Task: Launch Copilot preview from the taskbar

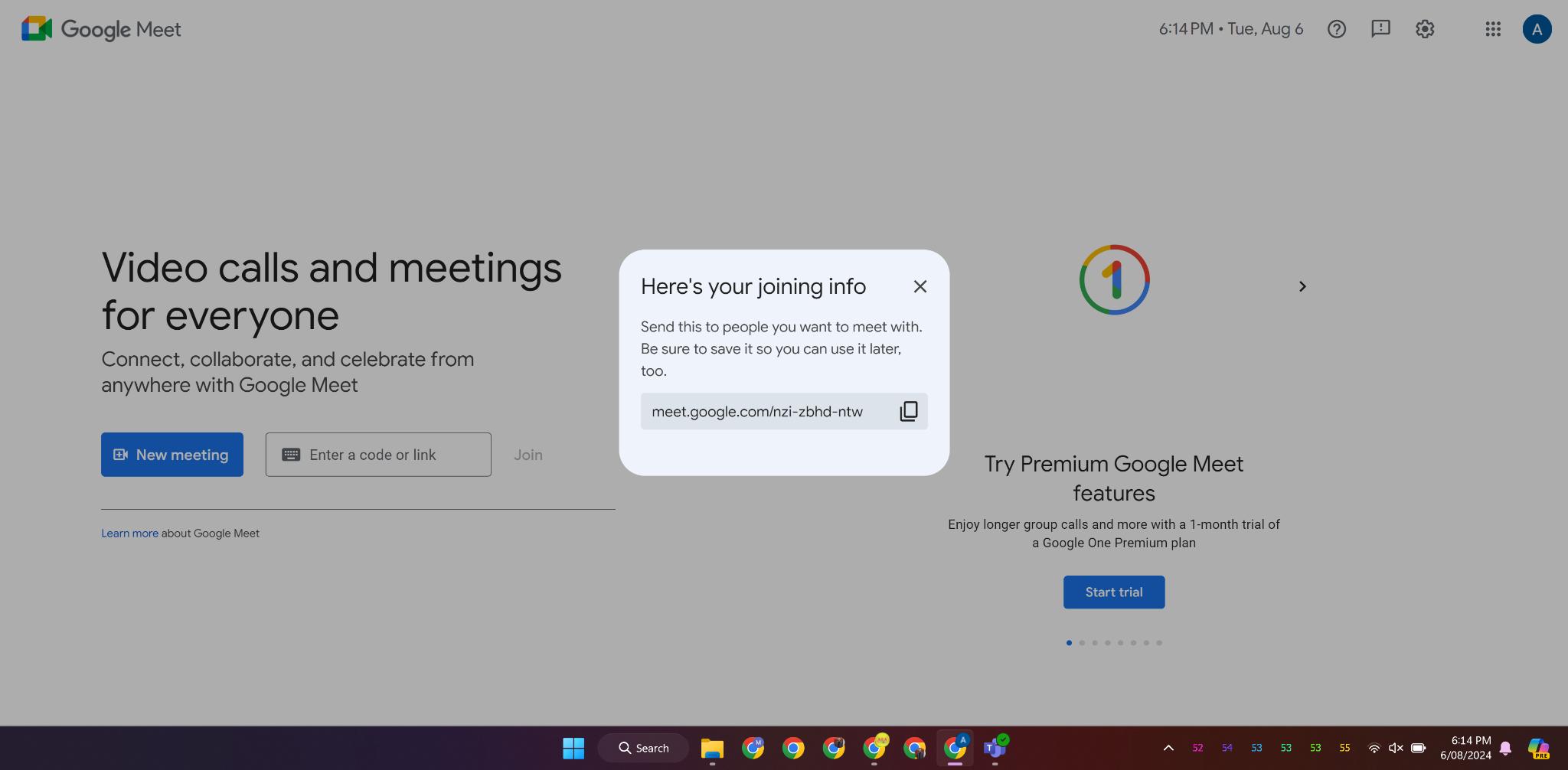Action: coord(1539,748)
